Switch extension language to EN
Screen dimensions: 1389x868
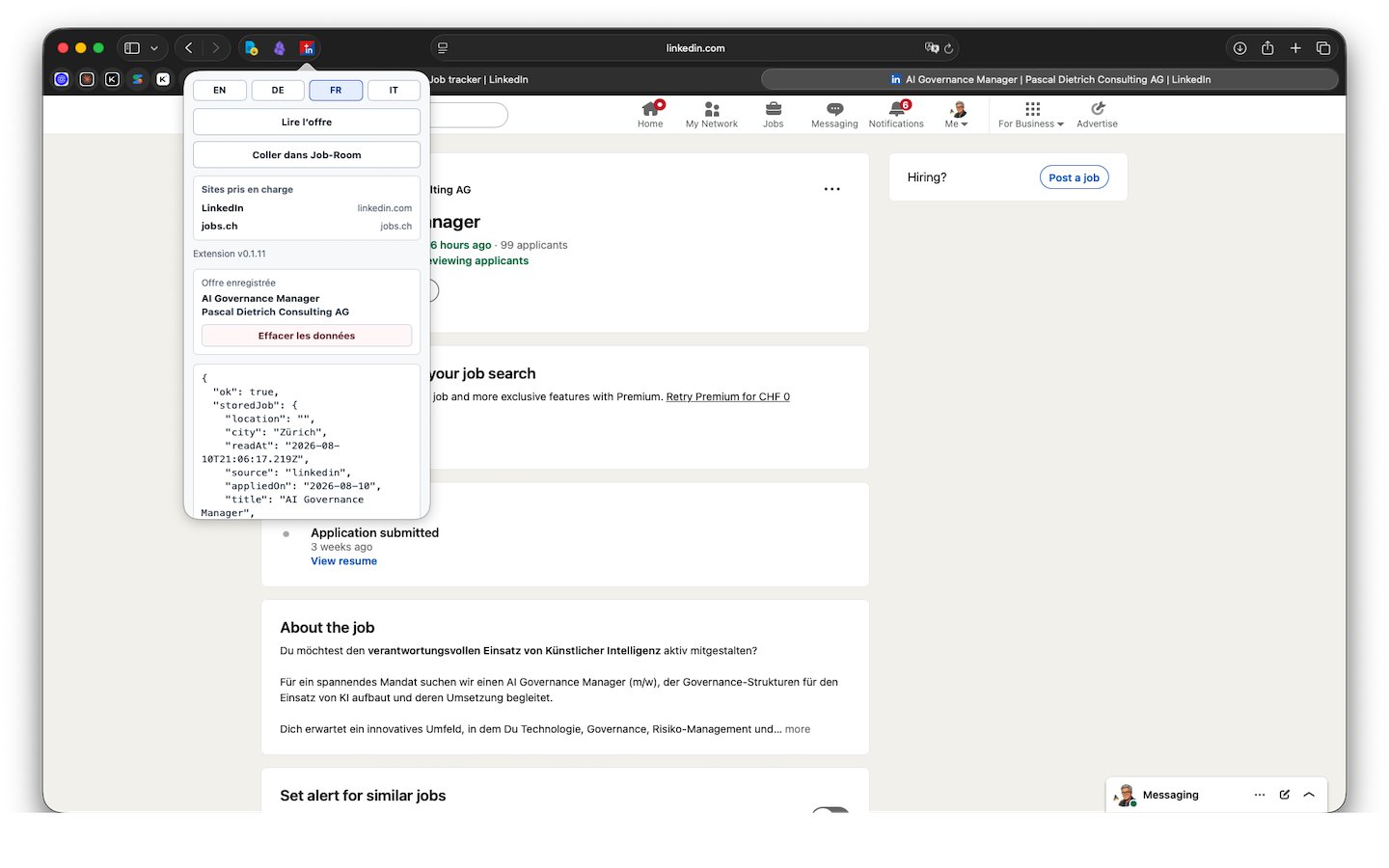(220, 90)
